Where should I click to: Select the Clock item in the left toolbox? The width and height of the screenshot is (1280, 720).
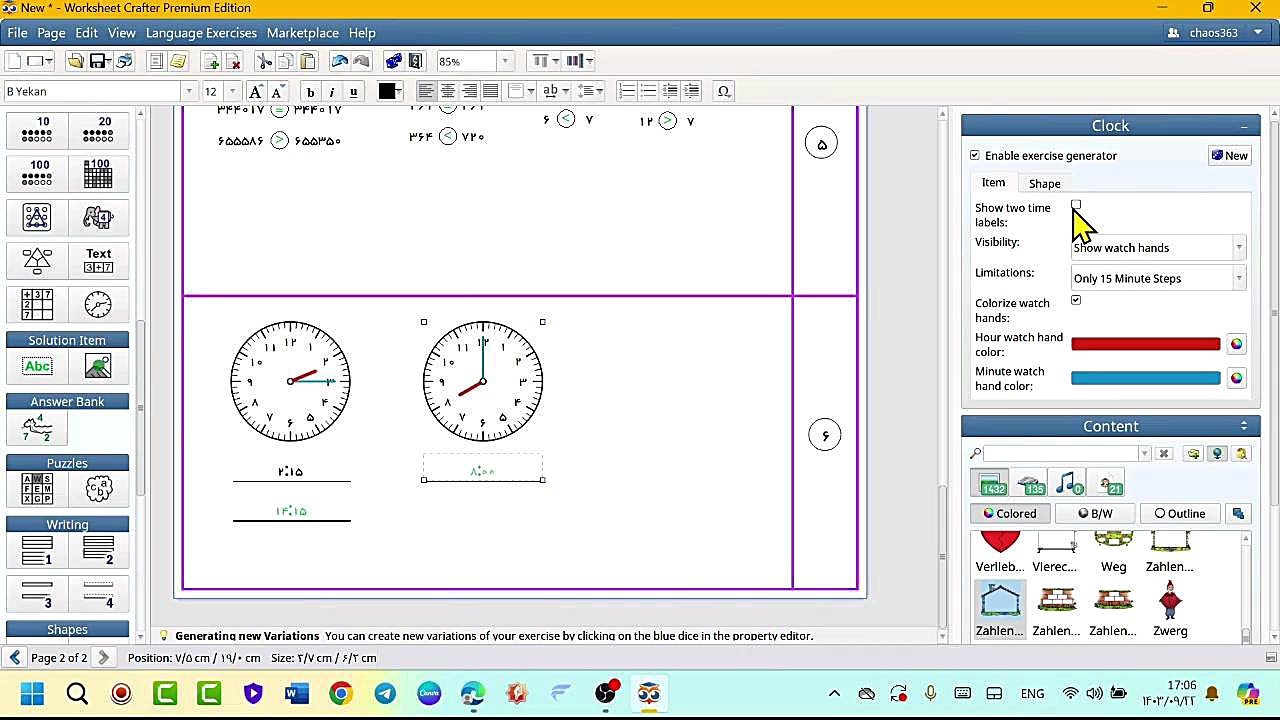(98, 305)
